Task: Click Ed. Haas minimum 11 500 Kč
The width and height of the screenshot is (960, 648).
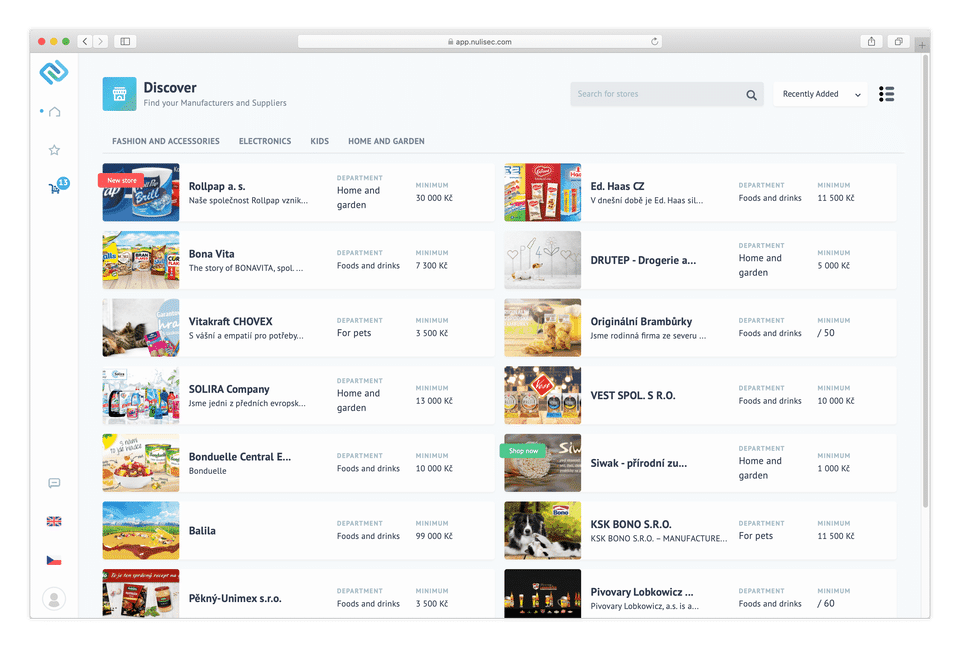Action: (x=836, y=198)
